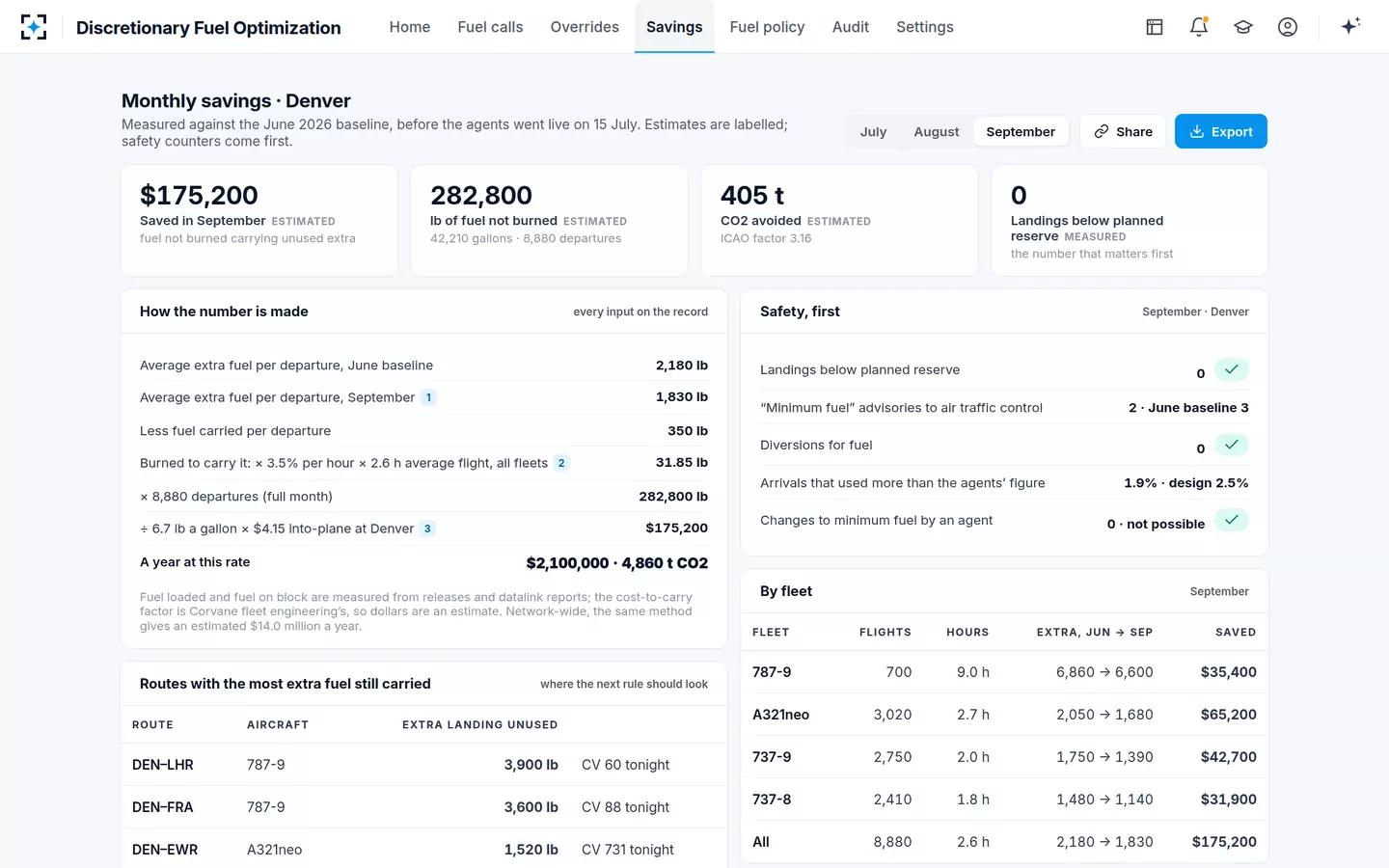Click the app logo icon
Viewport: 1389px width, 868px height.
(34, 27)
